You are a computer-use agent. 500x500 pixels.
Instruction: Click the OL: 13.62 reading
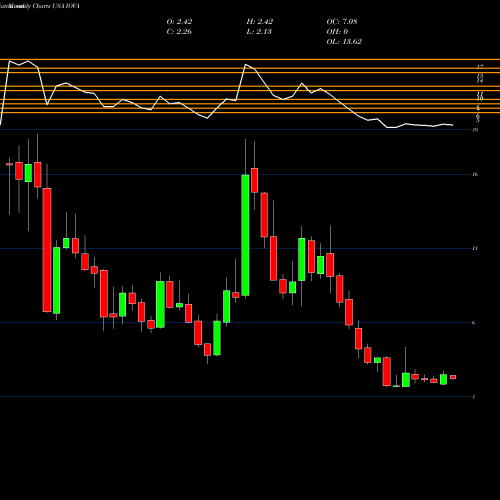click(344, 42)
